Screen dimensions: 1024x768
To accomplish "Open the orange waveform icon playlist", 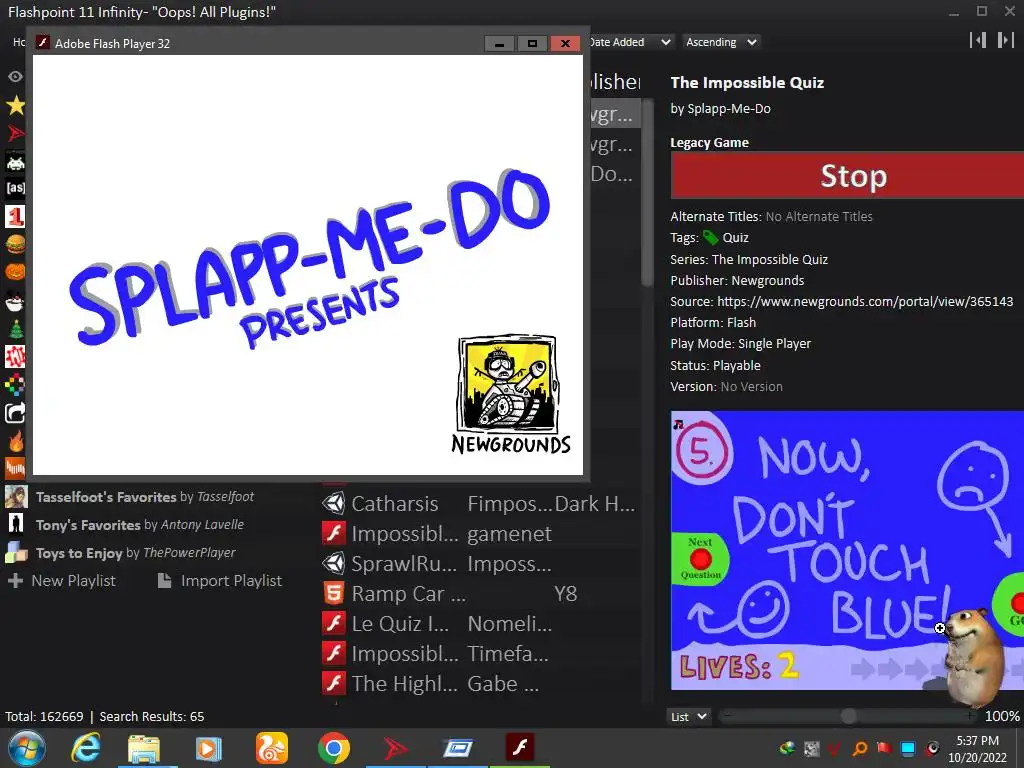I will (x=15, y=468).
